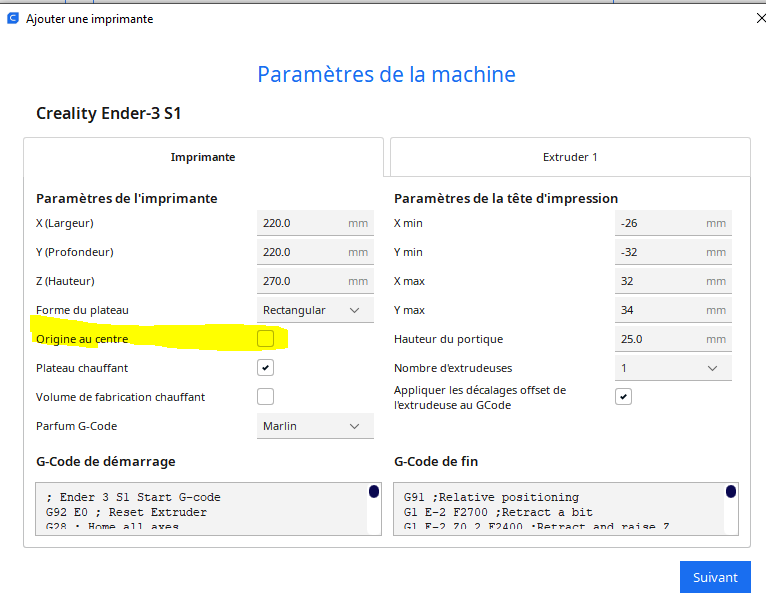Click the Paramètres de la machine title
This screenshot has height=602, width=766.
point(386,75)
